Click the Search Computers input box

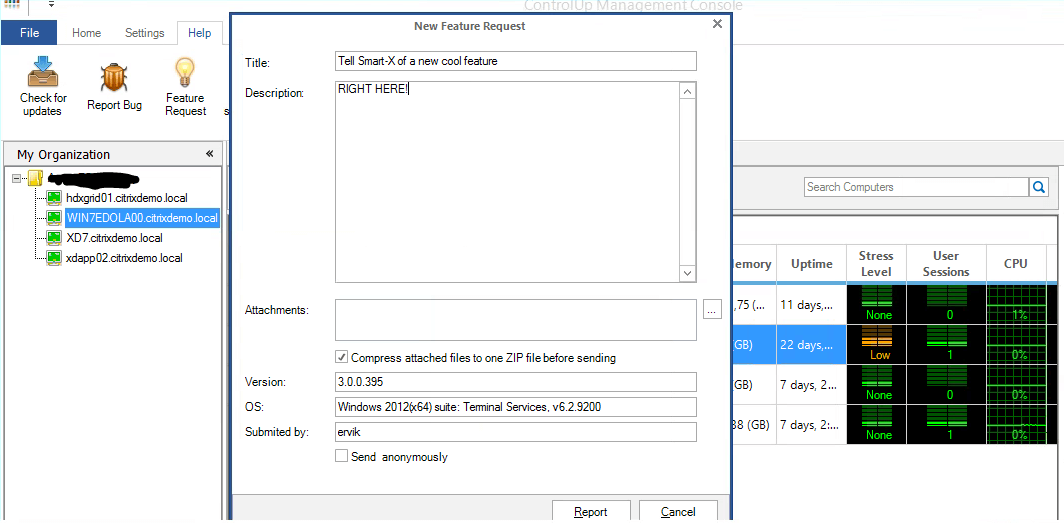click(x=917, y=187)
